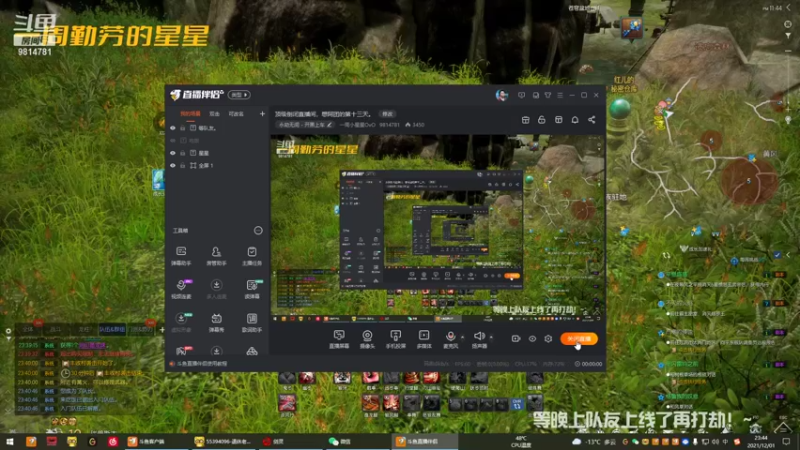Image resolution: width=800 pixels, height=450 pixels.
Task: Select the first game chat channel tab
Action: pyautogui.click(x=28, y=330)
